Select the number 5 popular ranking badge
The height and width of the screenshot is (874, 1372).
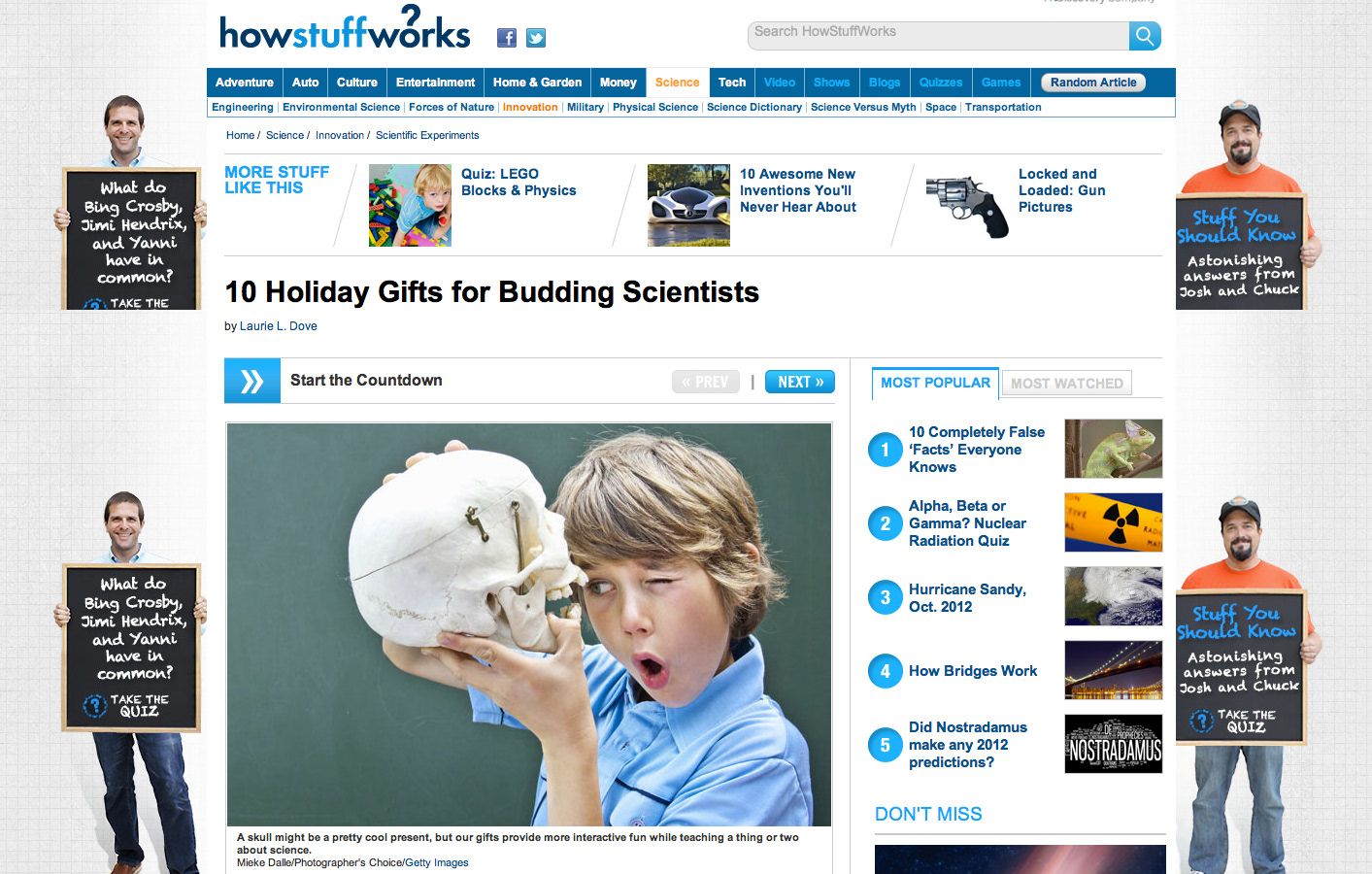(x=886, y=745)
